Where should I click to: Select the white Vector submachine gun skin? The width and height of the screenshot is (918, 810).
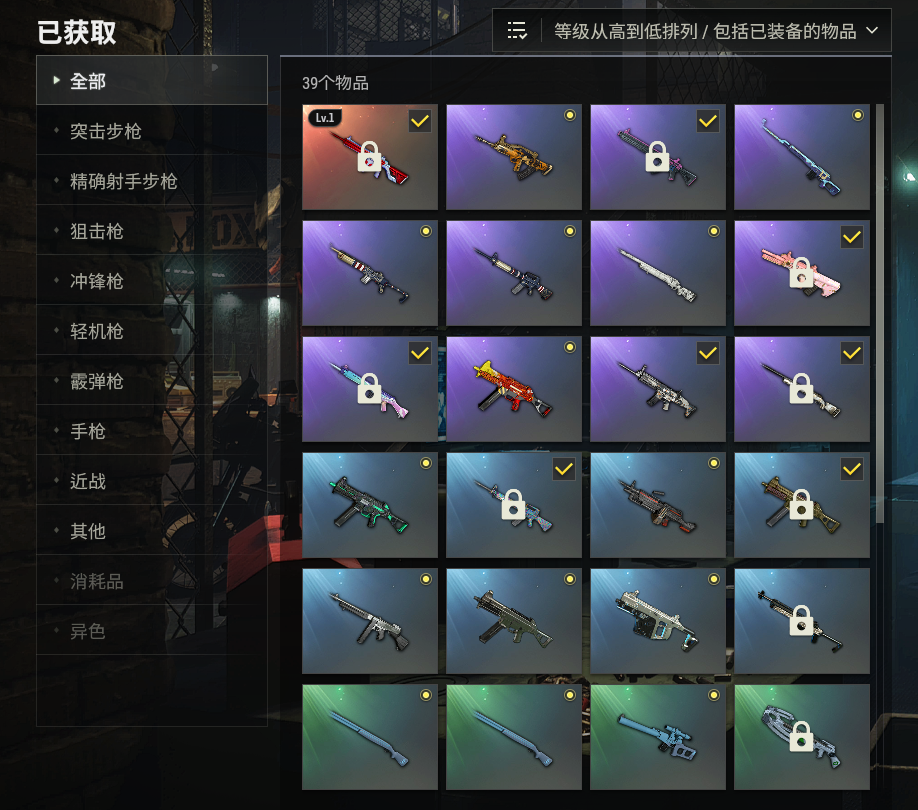click(x=658, y=620)
